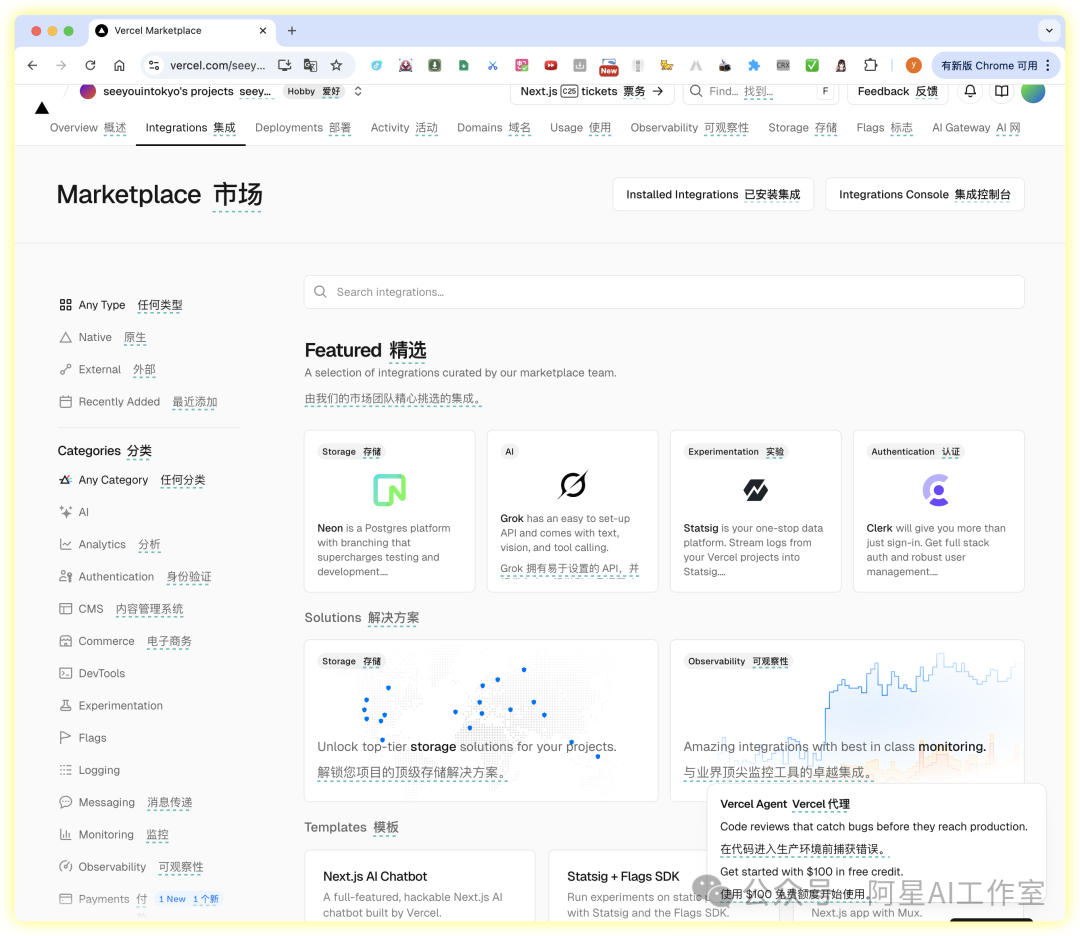Reload the page with refresh icon

pyautogui.click(x=90, y=65)
